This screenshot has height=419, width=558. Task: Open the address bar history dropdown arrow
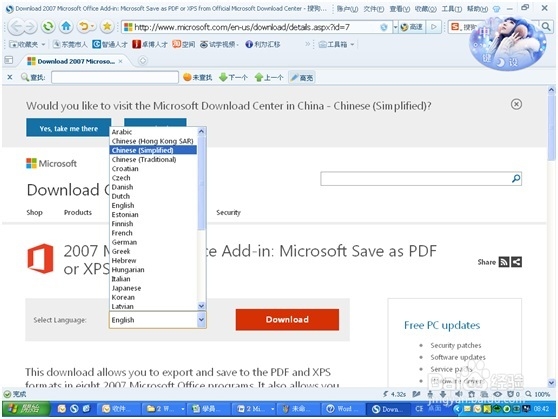[395, 27]
